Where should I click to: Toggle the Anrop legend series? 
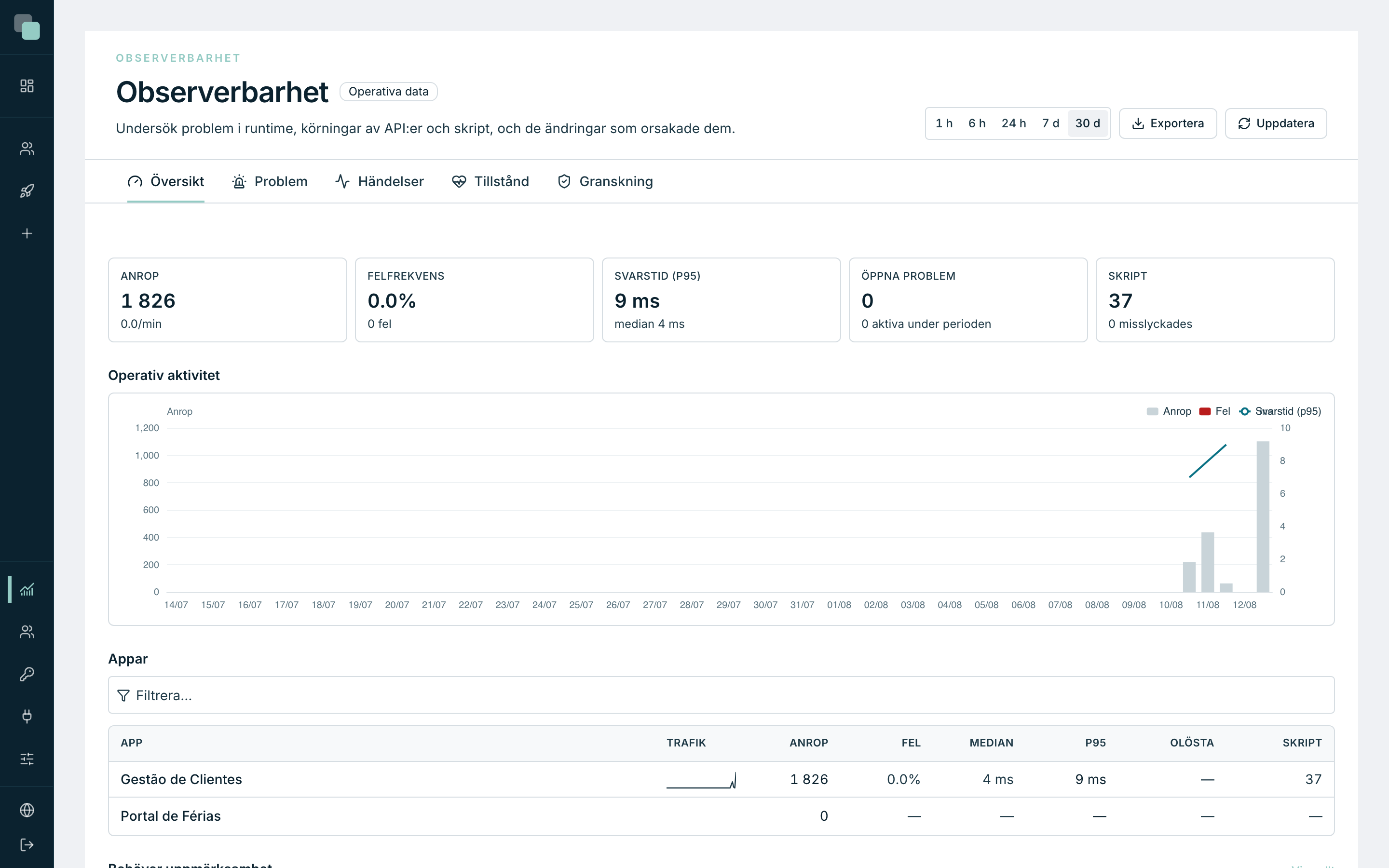1169,411
